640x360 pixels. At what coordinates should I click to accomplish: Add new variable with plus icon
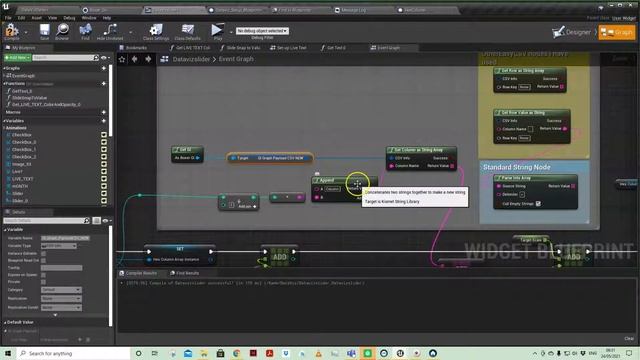click(104, 121)
